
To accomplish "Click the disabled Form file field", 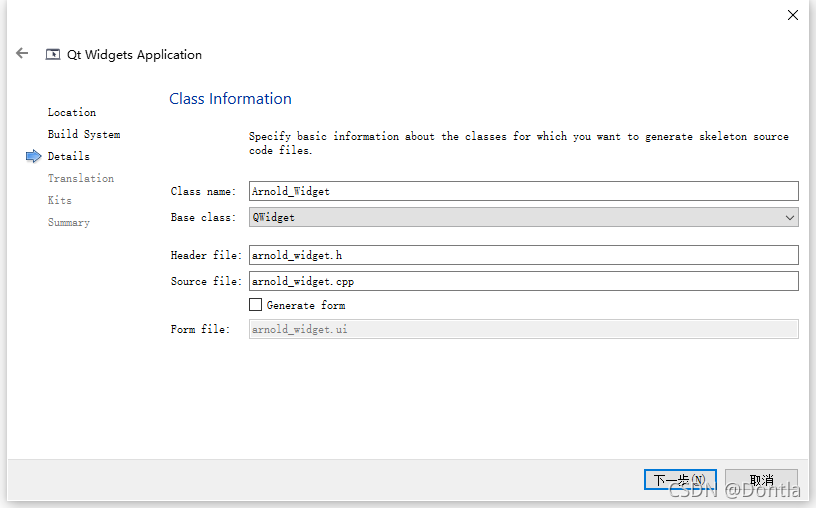I will coord(524,329).
